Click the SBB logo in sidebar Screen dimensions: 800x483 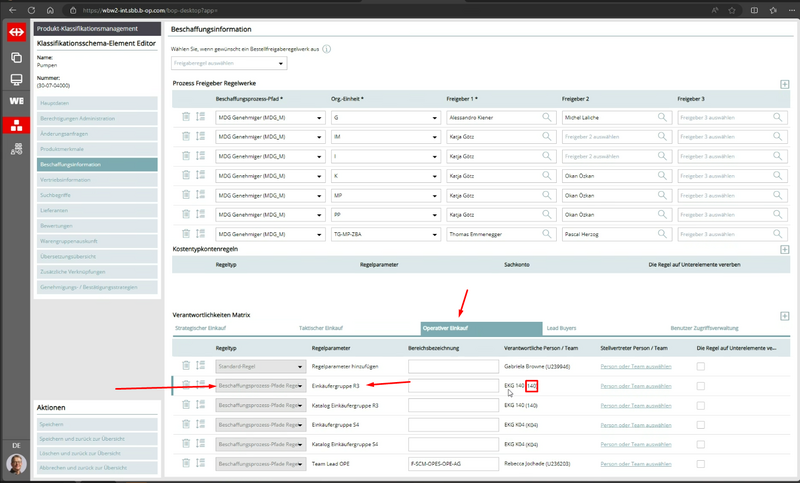click(16, 33)
